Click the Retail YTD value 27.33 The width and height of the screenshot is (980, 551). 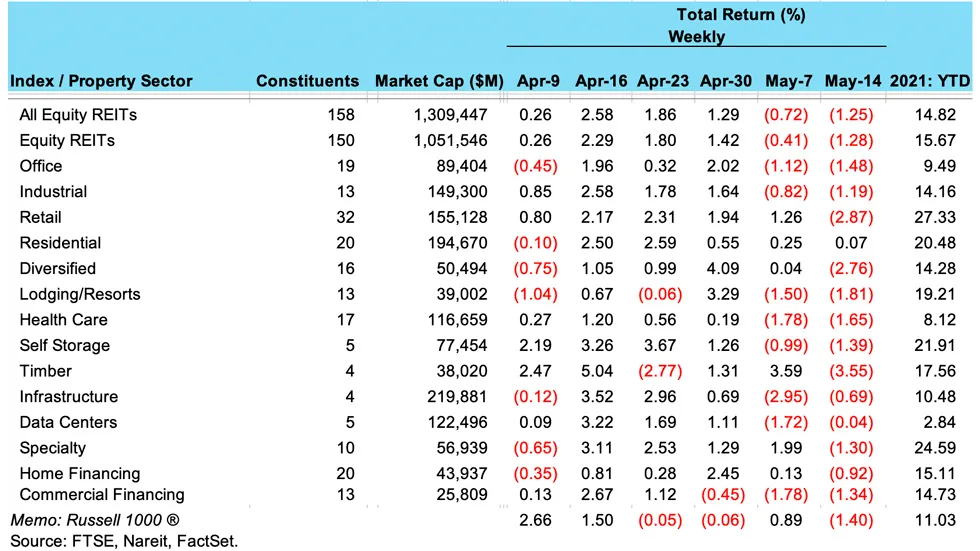(935, 217)
